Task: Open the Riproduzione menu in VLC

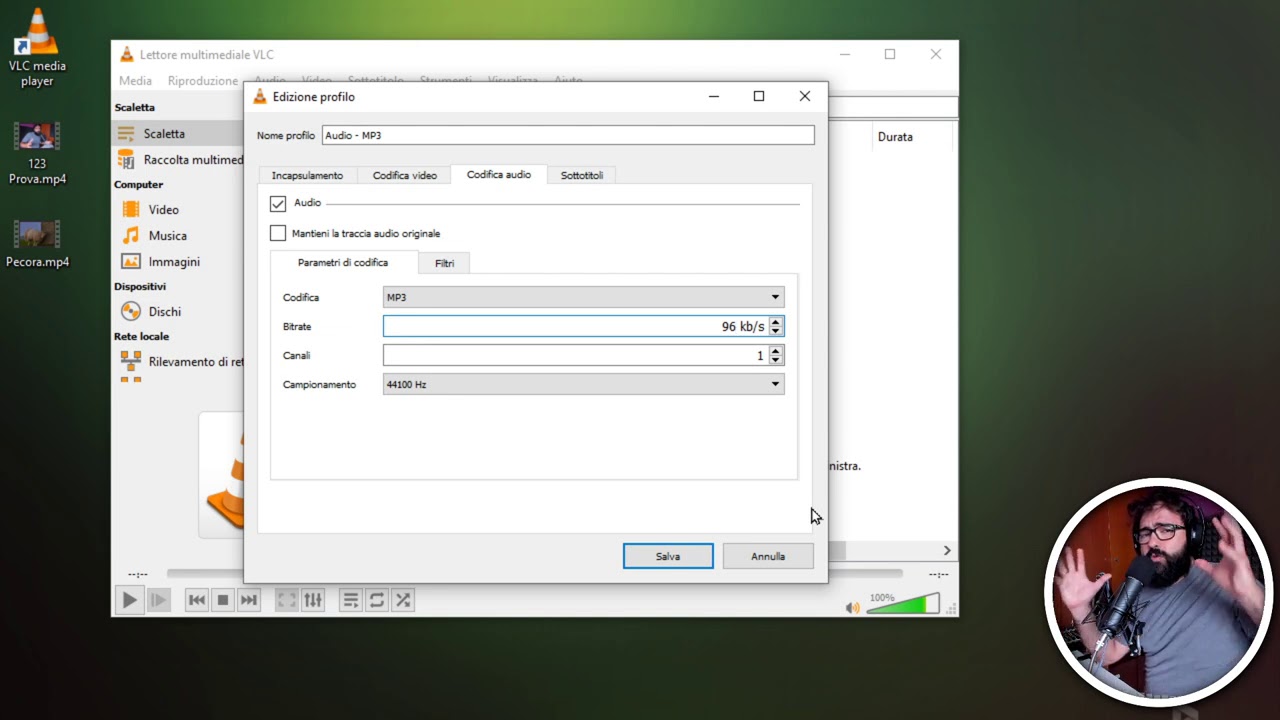Action: (x=203, y=81)
